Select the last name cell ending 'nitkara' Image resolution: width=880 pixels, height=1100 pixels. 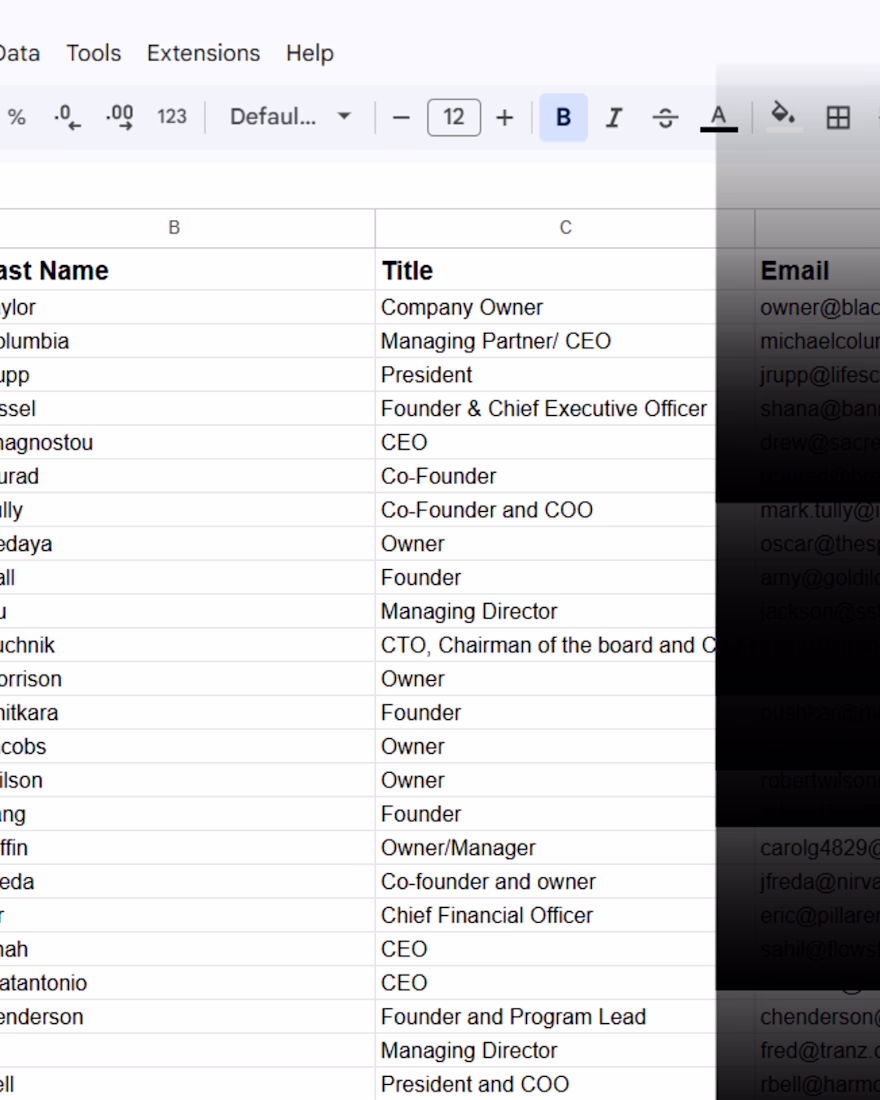point(187,713)
